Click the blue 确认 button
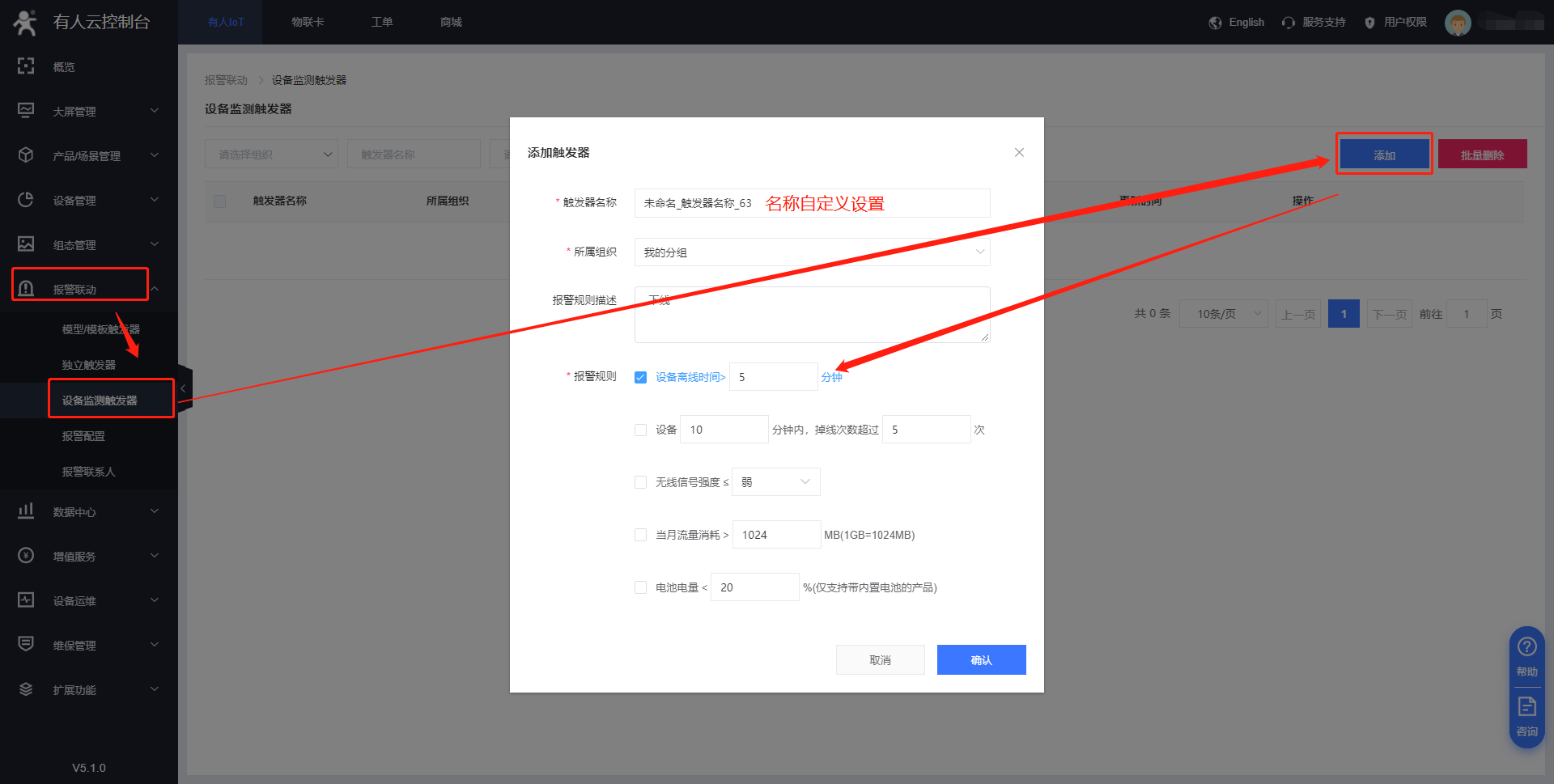The image size is (1554, 784). click(981, 660)
